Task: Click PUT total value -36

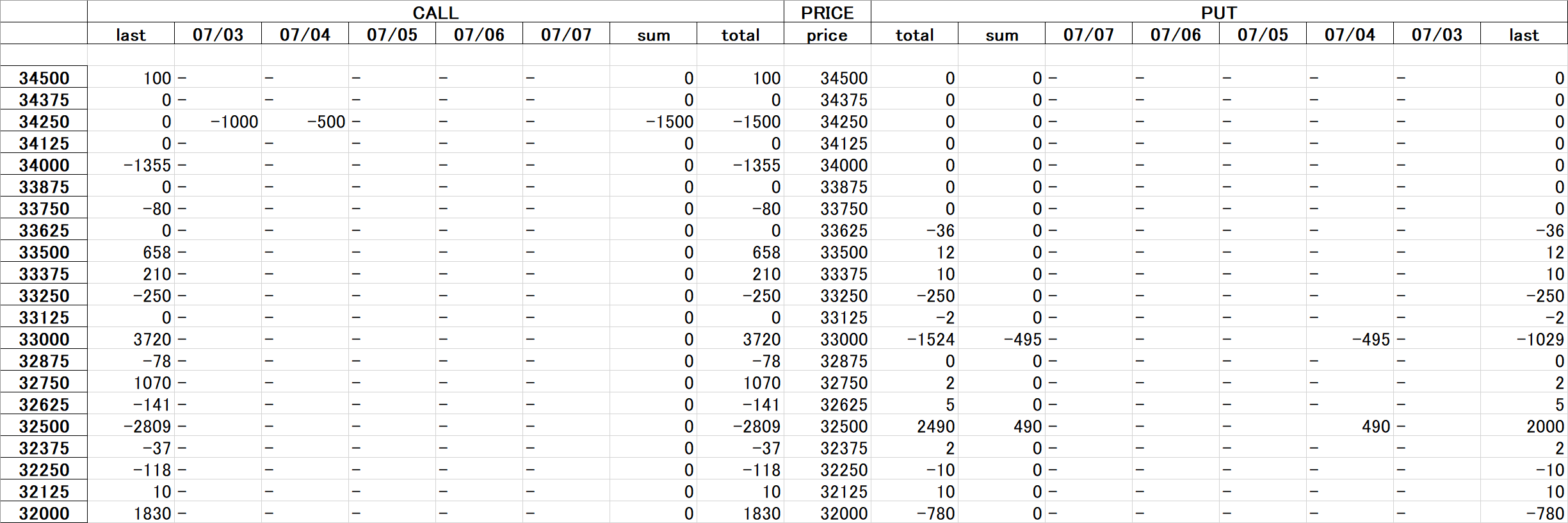Action: 914,230
